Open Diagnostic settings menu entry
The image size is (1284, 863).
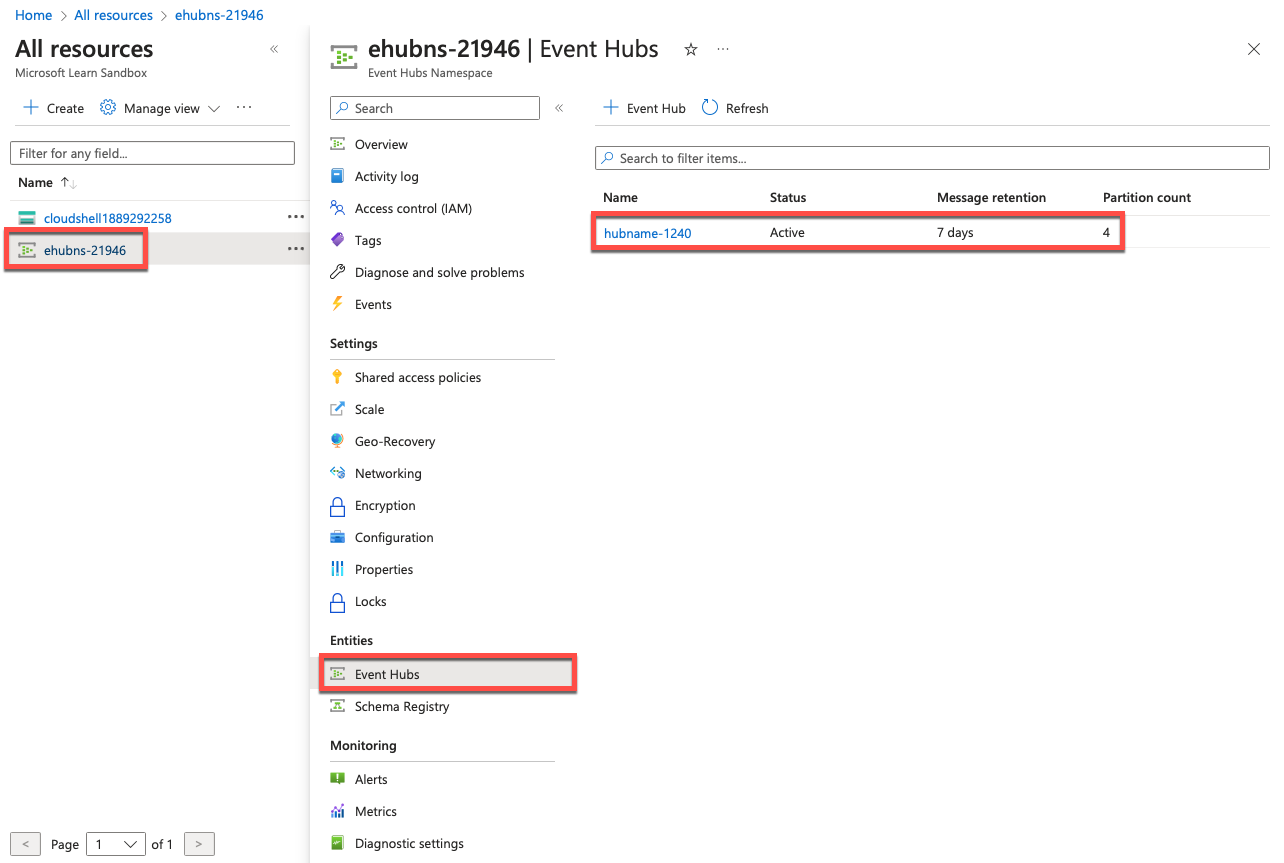click(409, 843)
